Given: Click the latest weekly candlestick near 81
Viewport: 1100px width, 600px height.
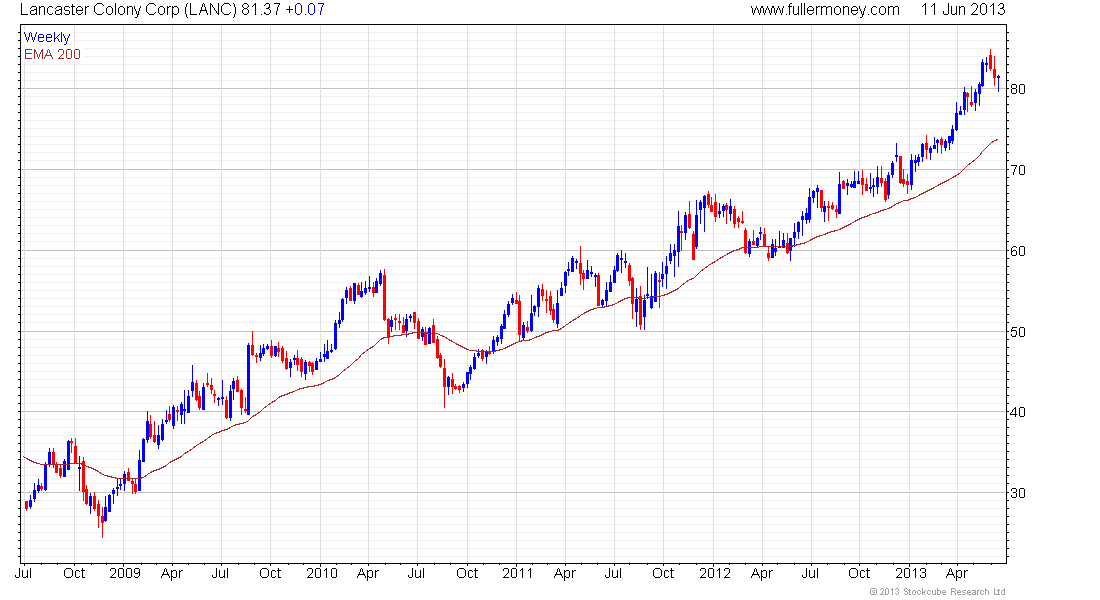Looking at the screenshot, I should (998, 82).
